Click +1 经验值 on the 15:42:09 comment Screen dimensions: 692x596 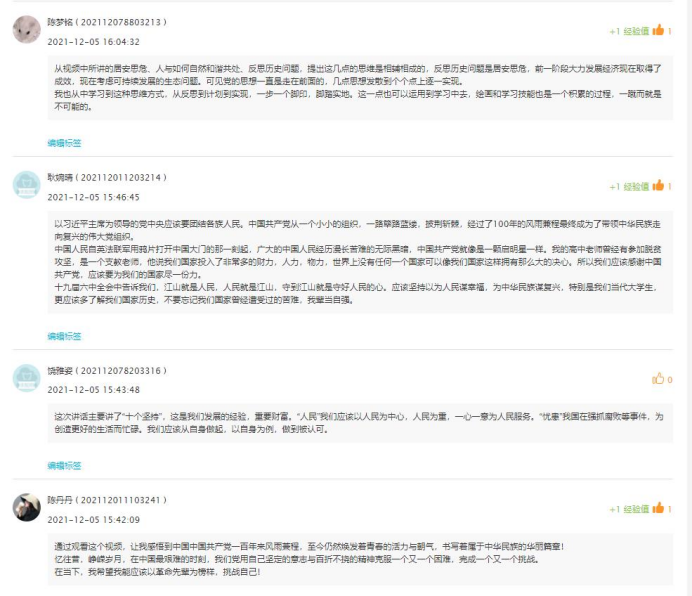(629, 509)
